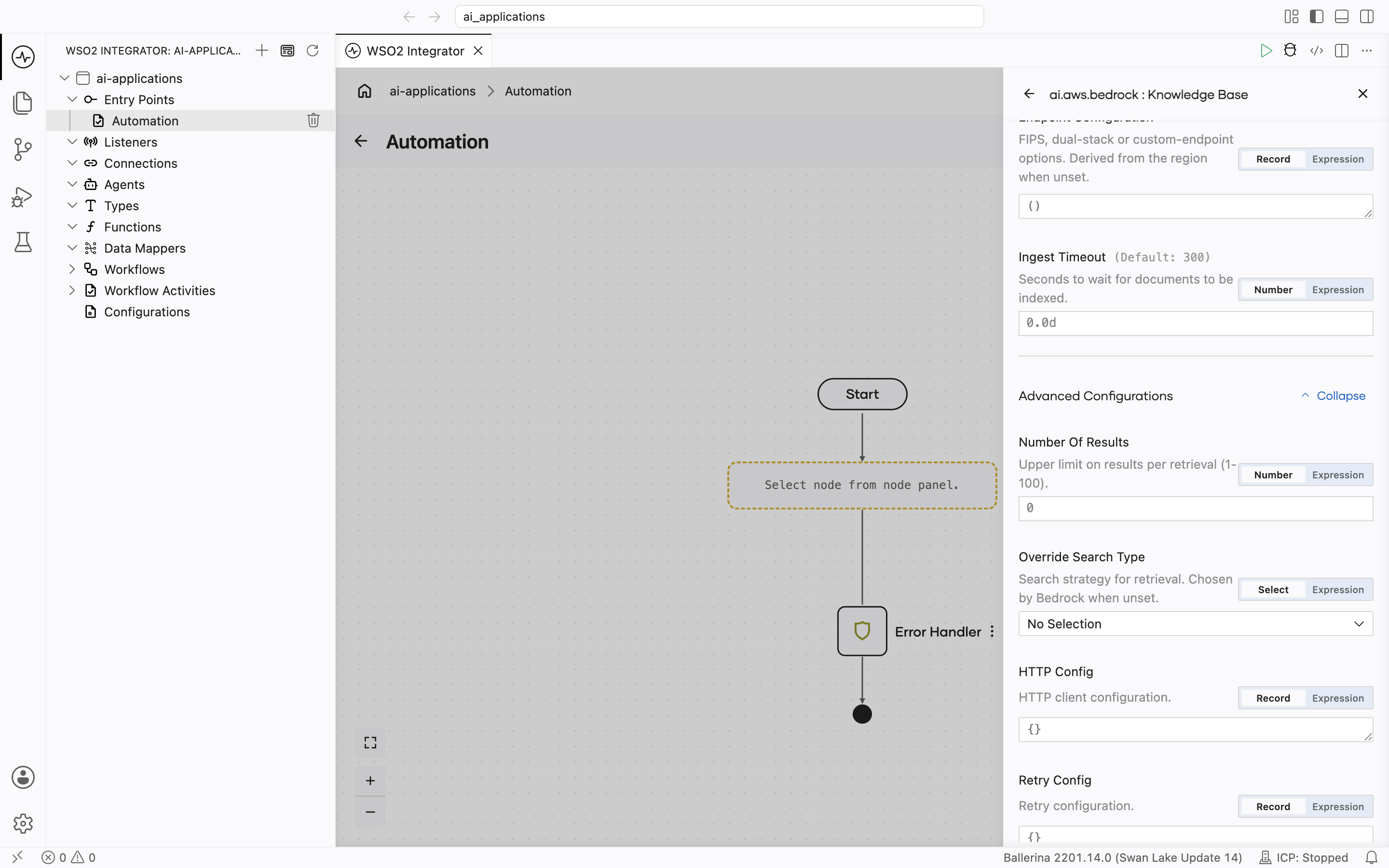Click the Error Handler shield node
The width and height of the screenshot is (1389, 868).
[x=862, y=631]
